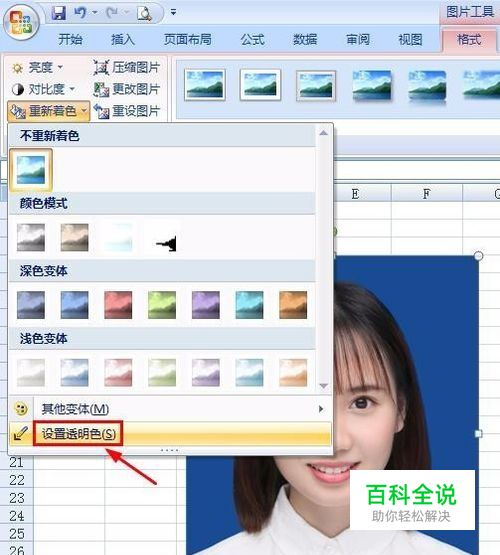500x555 pixels.
Task: Click 更改图片 change picture button
Action: pyautogui.click(x=127, y=89)
